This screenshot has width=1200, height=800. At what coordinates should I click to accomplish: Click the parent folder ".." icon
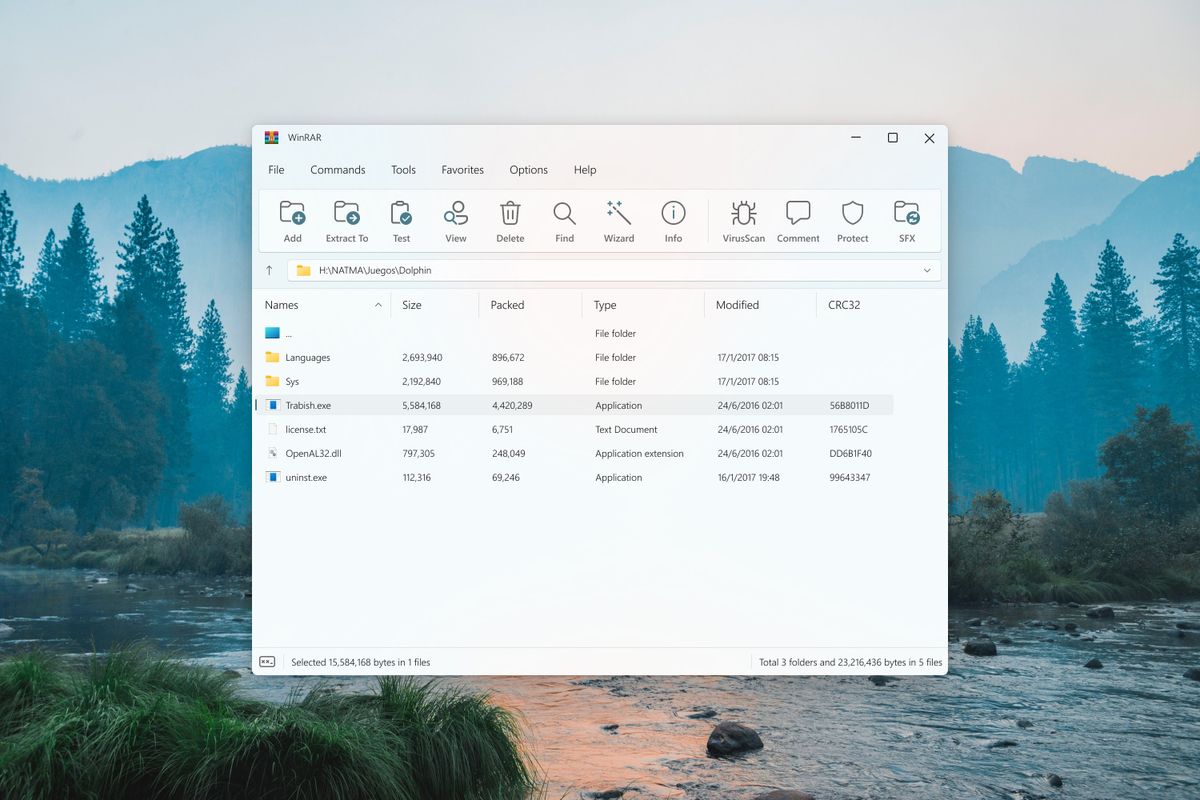(x=273, y=333)
